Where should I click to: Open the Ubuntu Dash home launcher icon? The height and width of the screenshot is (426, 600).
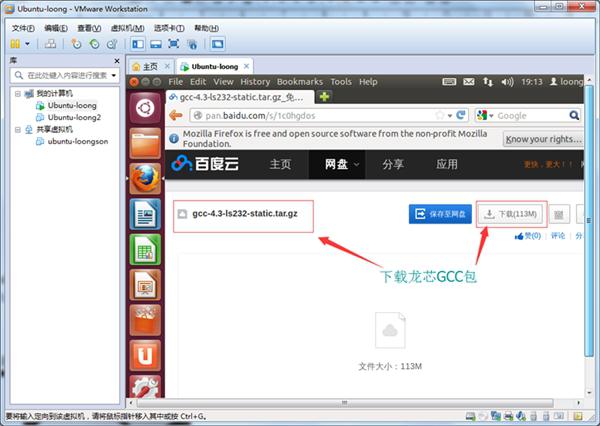tap(145, 108)
